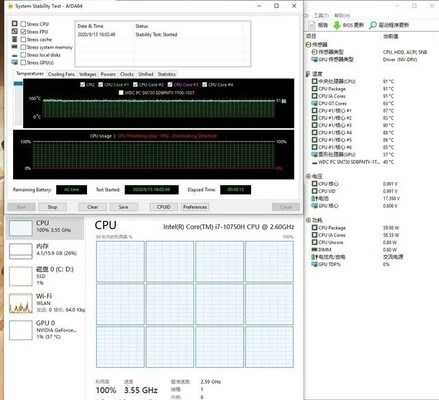Screen dimensions: 439x400
Task: Click the driver update magnifier icon
Action: [x=373, y=25]
